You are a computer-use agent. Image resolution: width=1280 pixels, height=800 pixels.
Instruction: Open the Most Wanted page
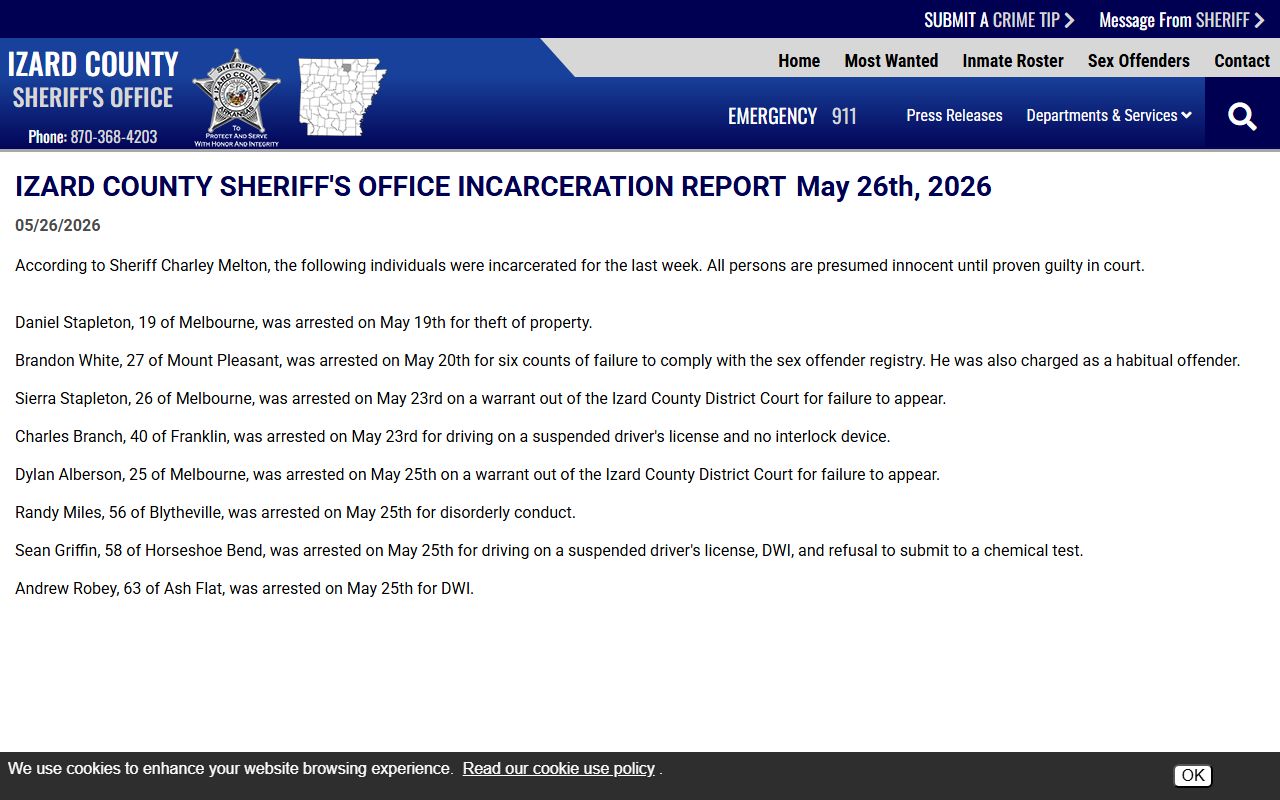point(891,61)
